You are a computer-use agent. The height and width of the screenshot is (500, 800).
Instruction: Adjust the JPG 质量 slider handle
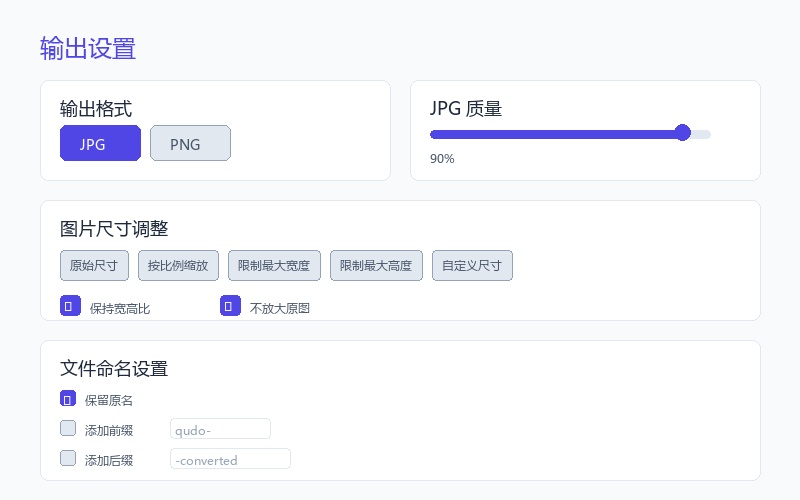[x=683, y=133]
